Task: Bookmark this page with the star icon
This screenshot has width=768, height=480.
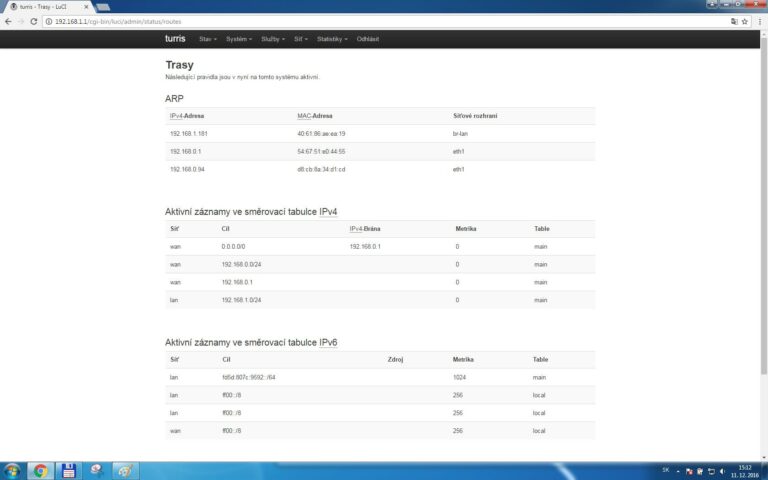Action: pyautogui.click(x=744, y=22)
